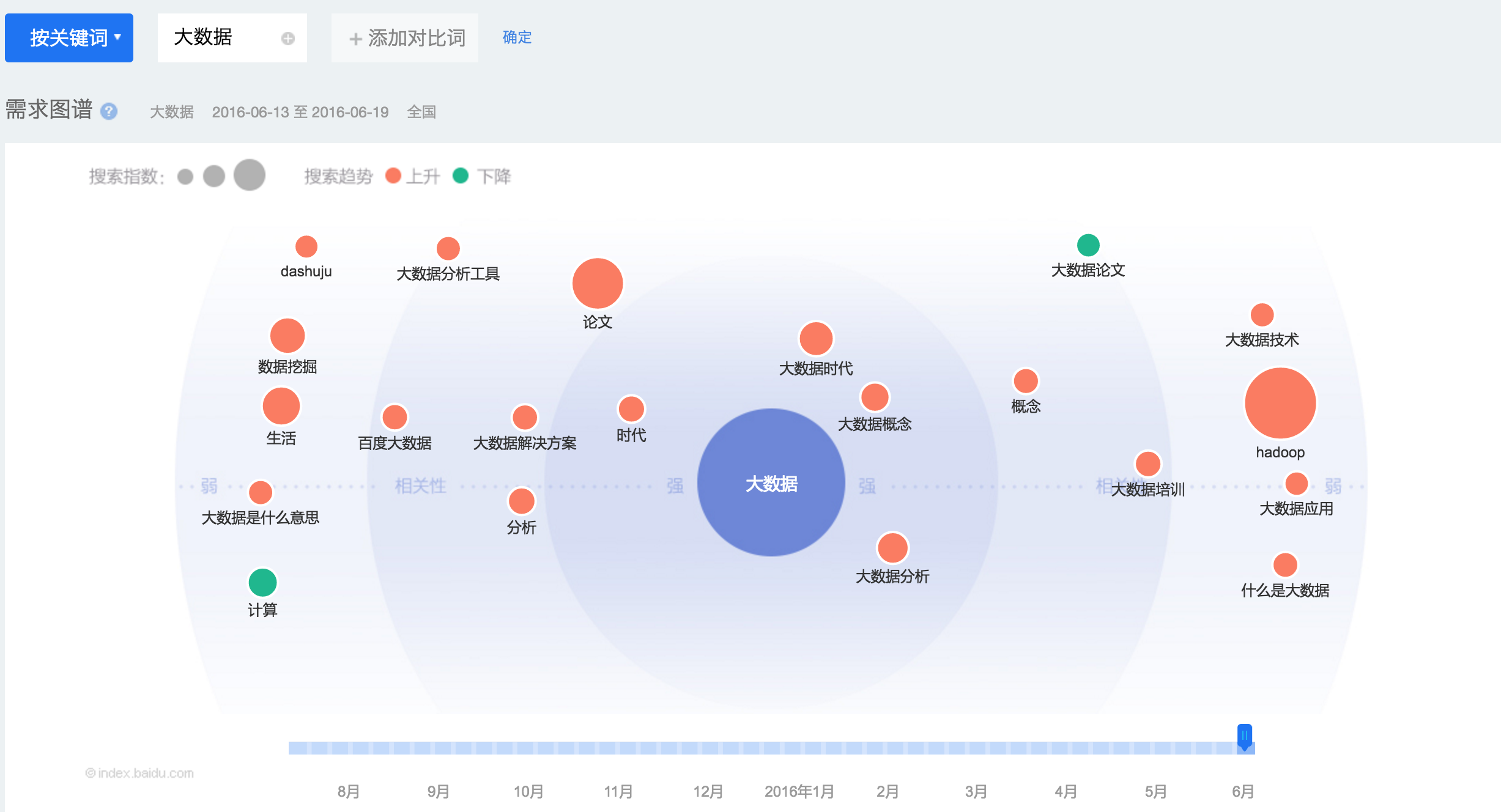Select the 大数据时代 bubble
This screenshot has height=812, width=1501.
click(816, 338)
